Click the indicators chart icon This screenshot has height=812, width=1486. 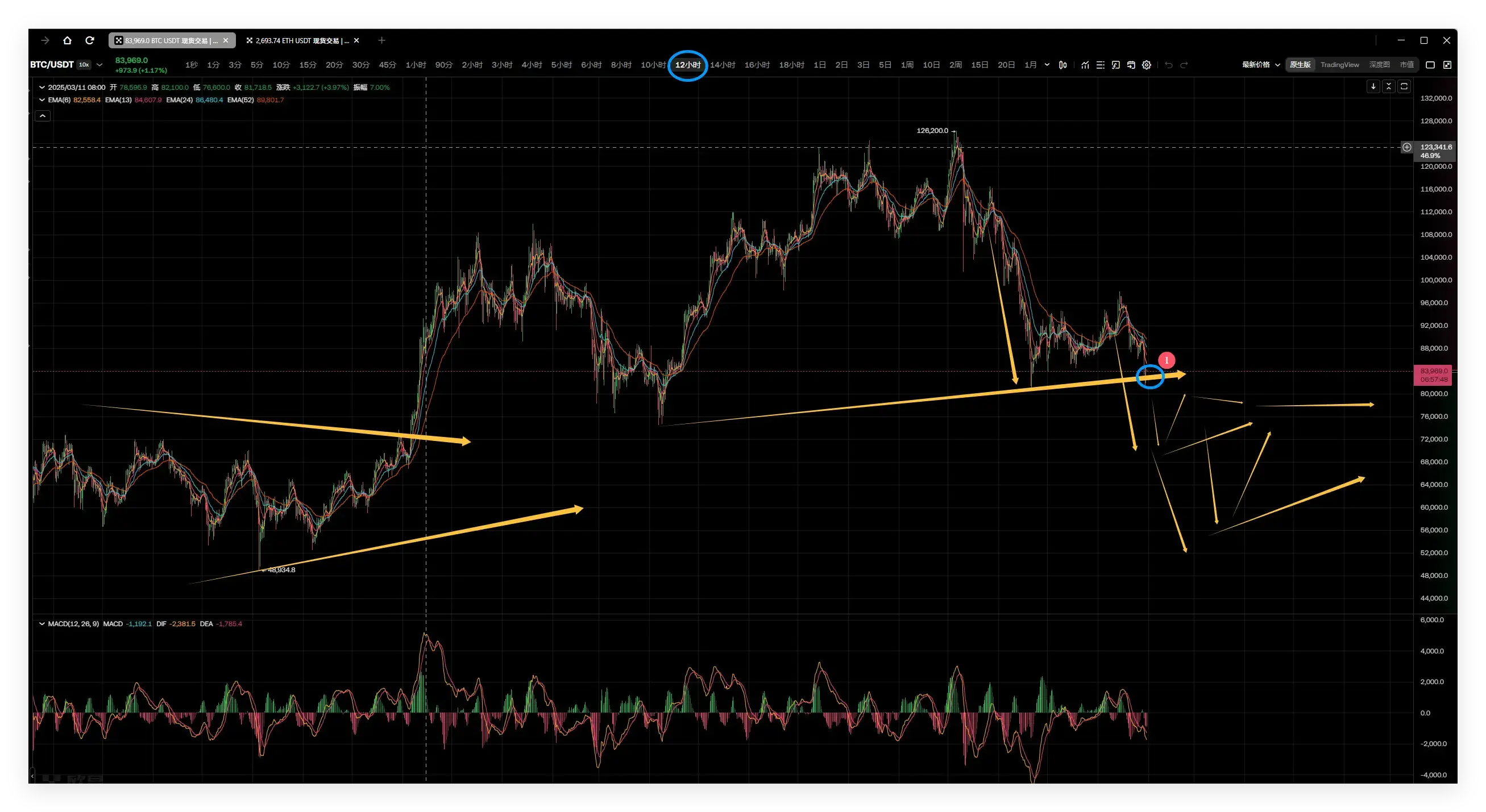click(x=1085, y=65)
